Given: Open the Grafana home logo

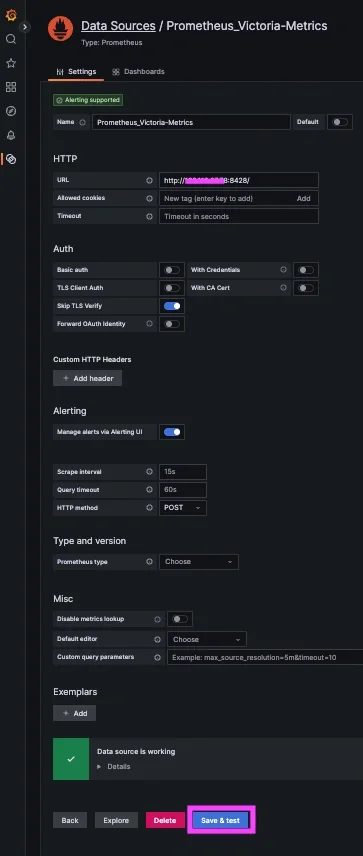Looking at the screenshot, I should pyautogui.click(x=11, y=15).
